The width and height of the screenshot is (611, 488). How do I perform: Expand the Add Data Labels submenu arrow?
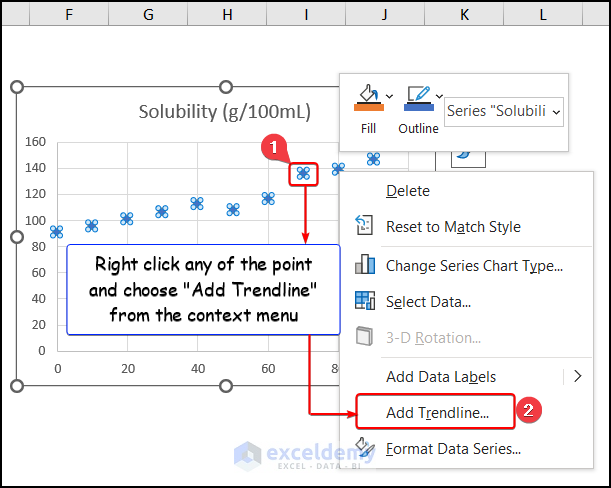[577, 377]
